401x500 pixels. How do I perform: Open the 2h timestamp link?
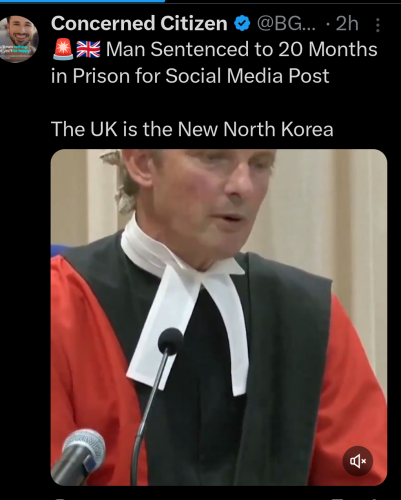(347, 24)
